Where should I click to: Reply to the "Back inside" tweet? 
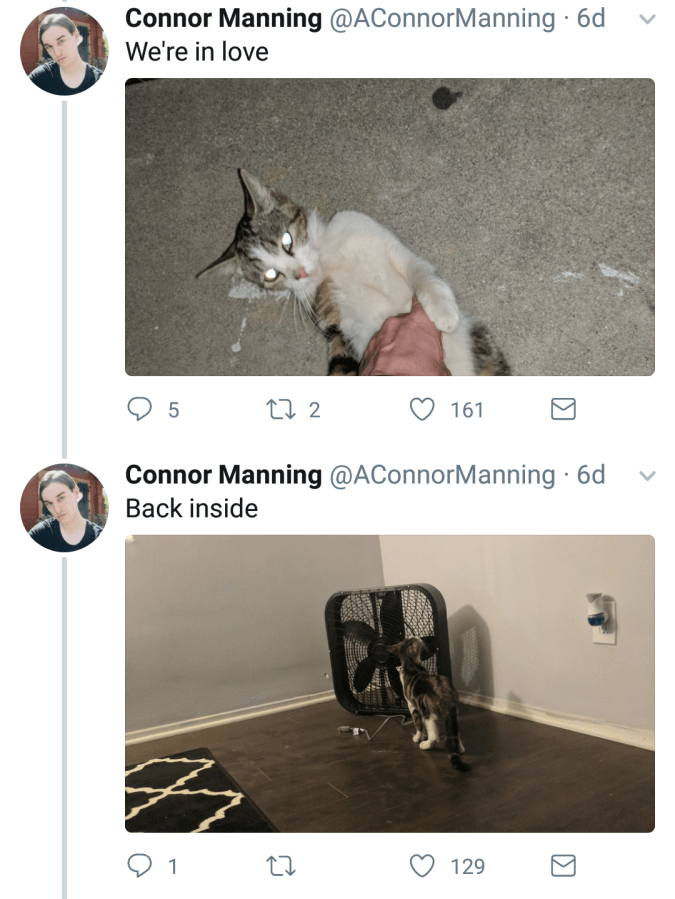point(139,865)
